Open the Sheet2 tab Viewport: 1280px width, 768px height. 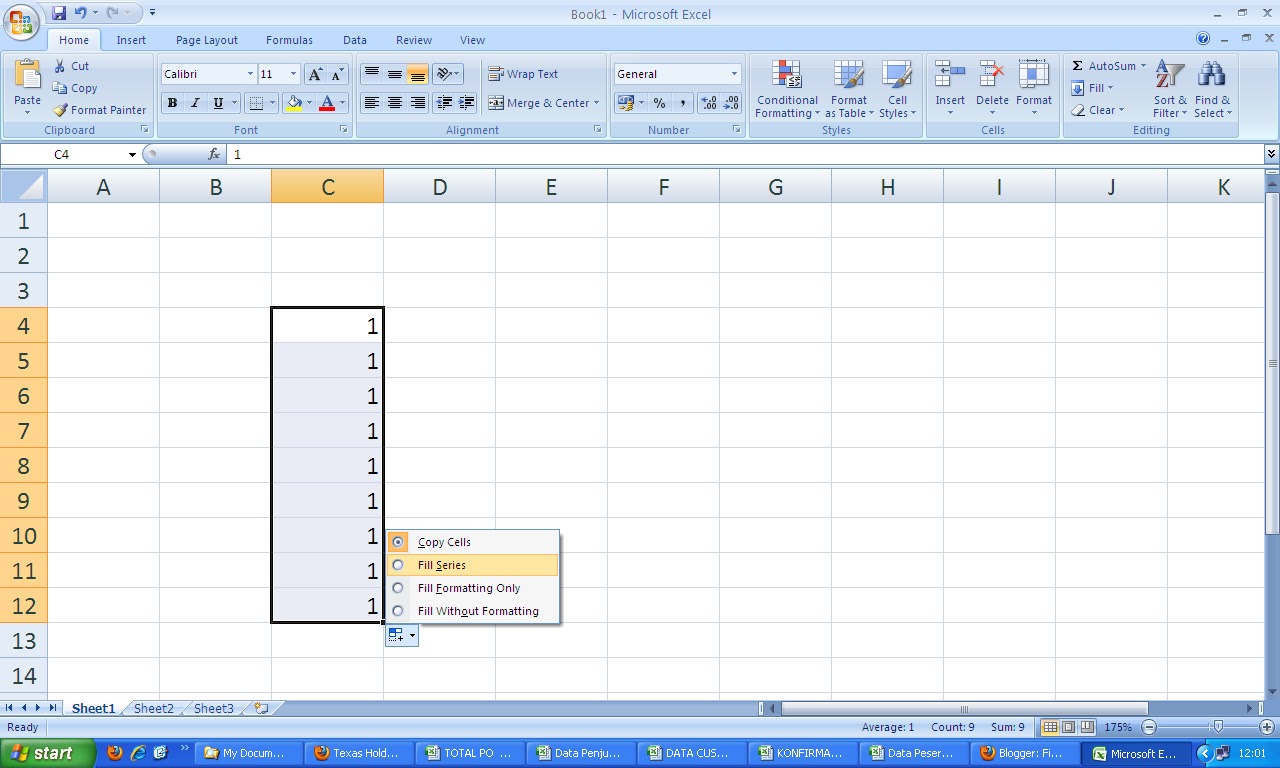tap(152, 708)
